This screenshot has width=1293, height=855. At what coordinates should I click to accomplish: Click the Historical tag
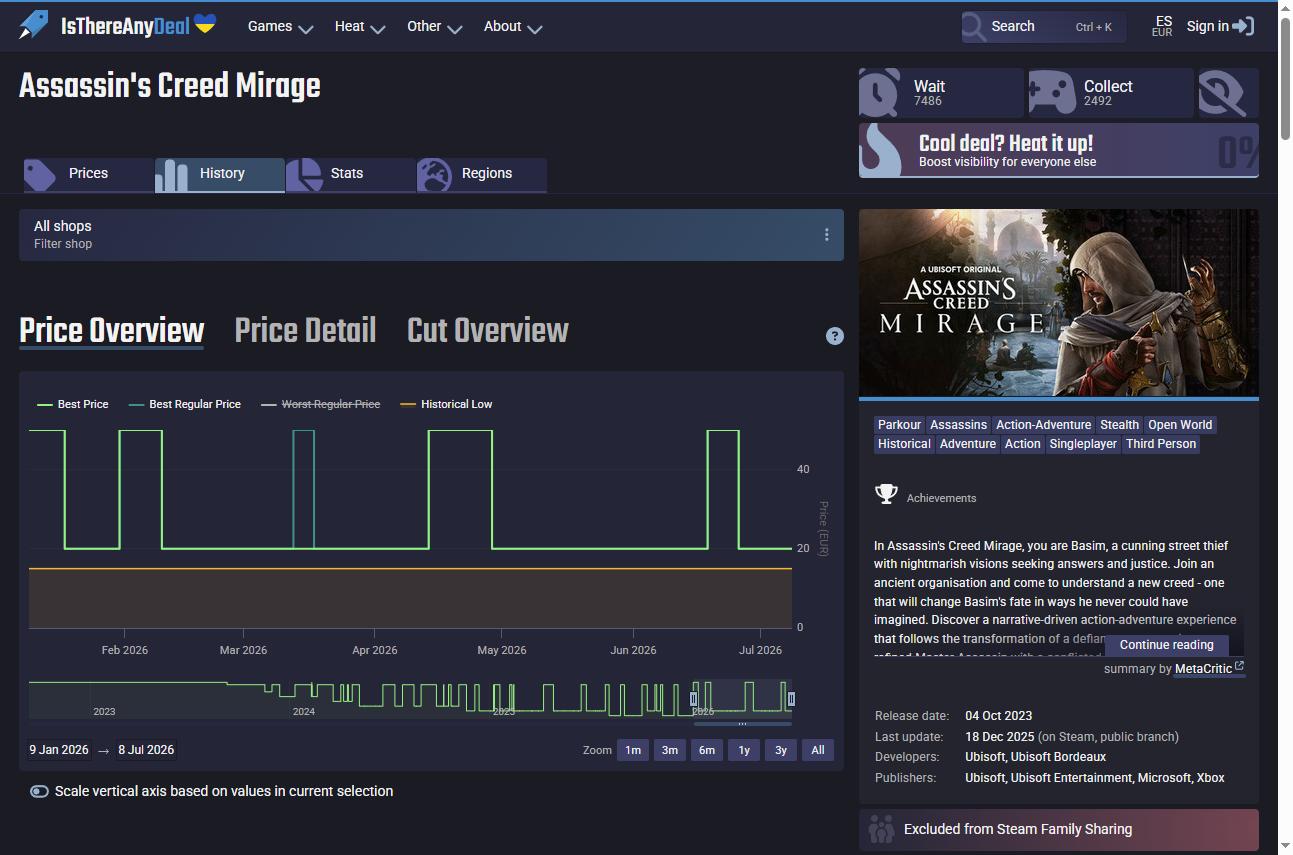pos(904,444)
